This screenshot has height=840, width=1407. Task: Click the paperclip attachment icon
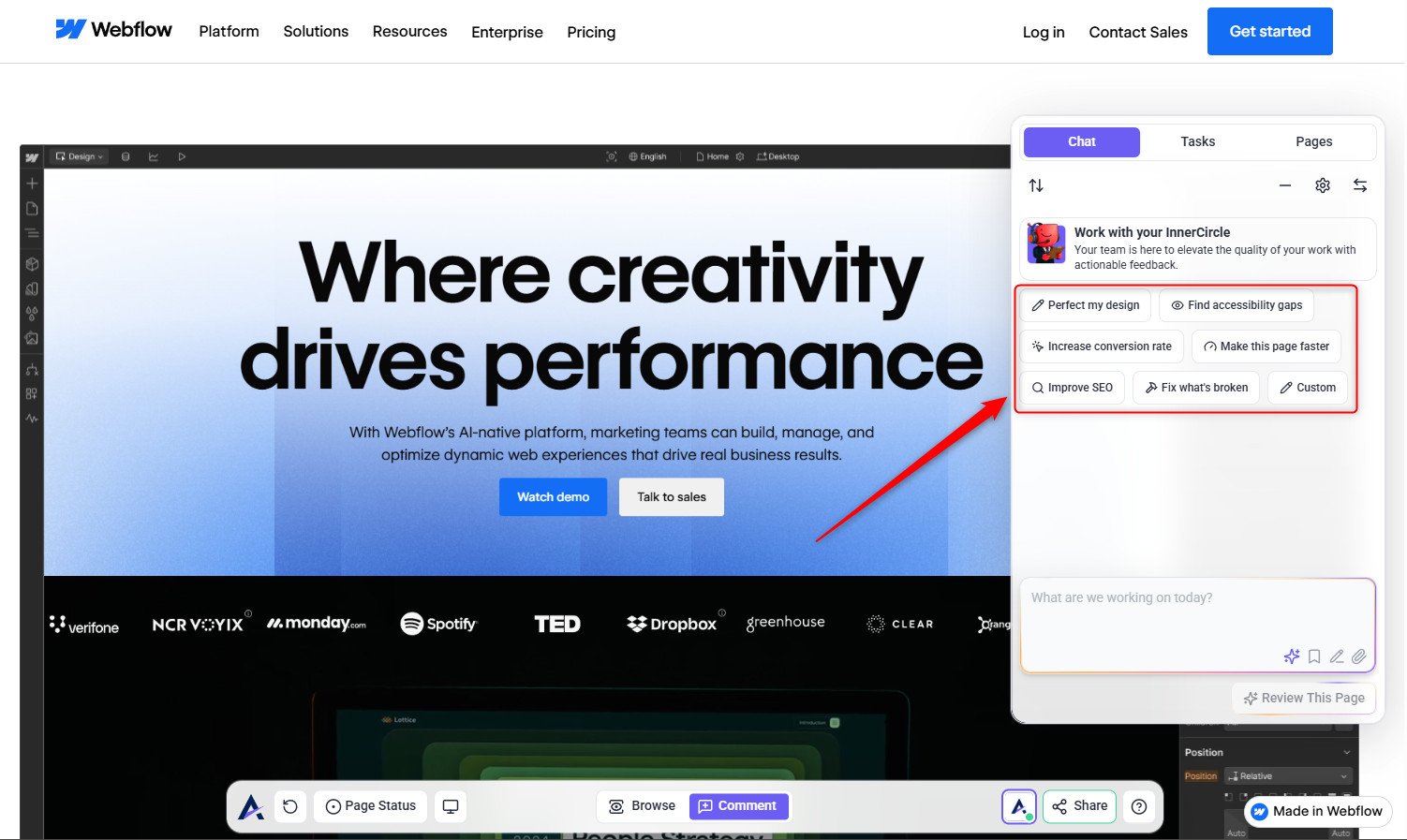(1359, 656)
